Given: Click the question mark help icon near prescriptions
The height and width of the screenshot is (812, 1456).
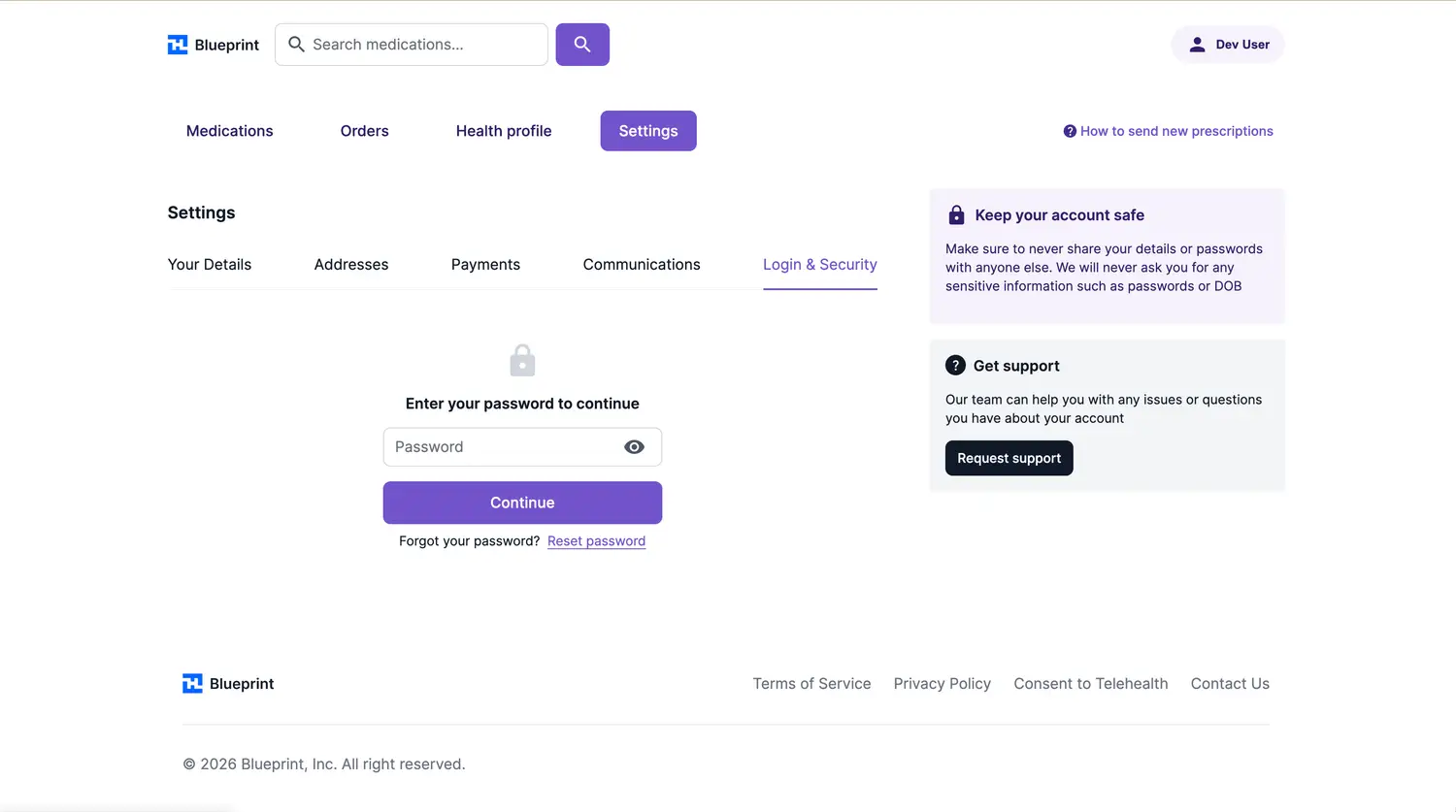Looking at the screenshot, I should point(1070,131).
